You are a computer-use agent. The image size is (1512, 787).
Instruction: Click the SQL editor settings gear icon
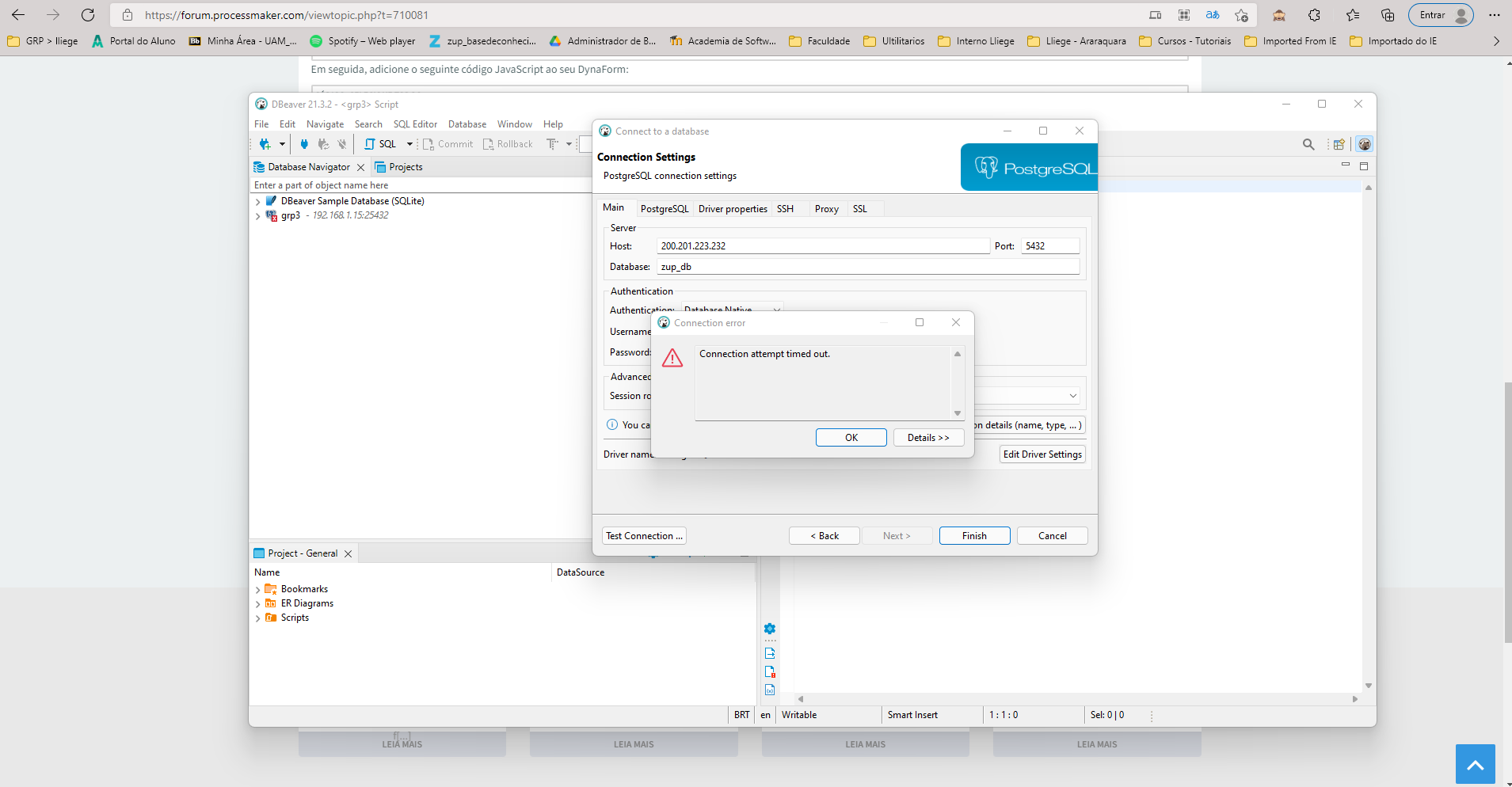770,629
